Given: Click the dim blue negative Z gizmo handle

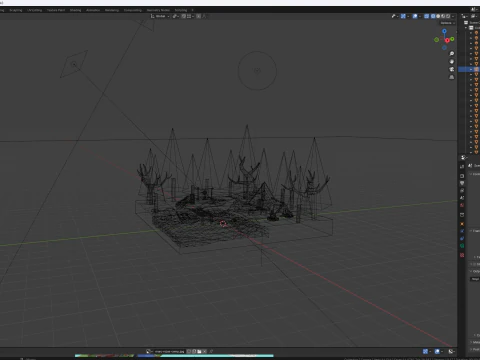Looking at the screenshot, I should coord(444,48).
